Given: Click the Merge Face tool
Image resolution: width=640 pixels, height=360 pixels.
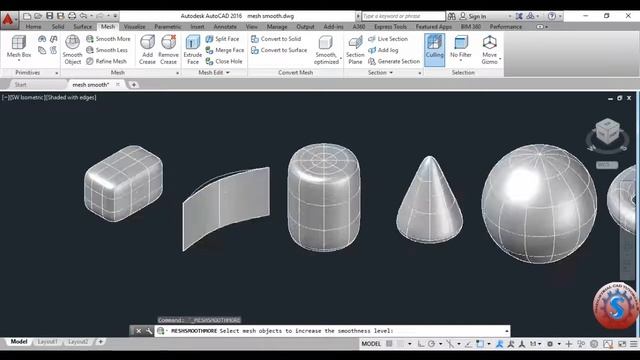Looking at the screenshot, I should click(224, 50).
